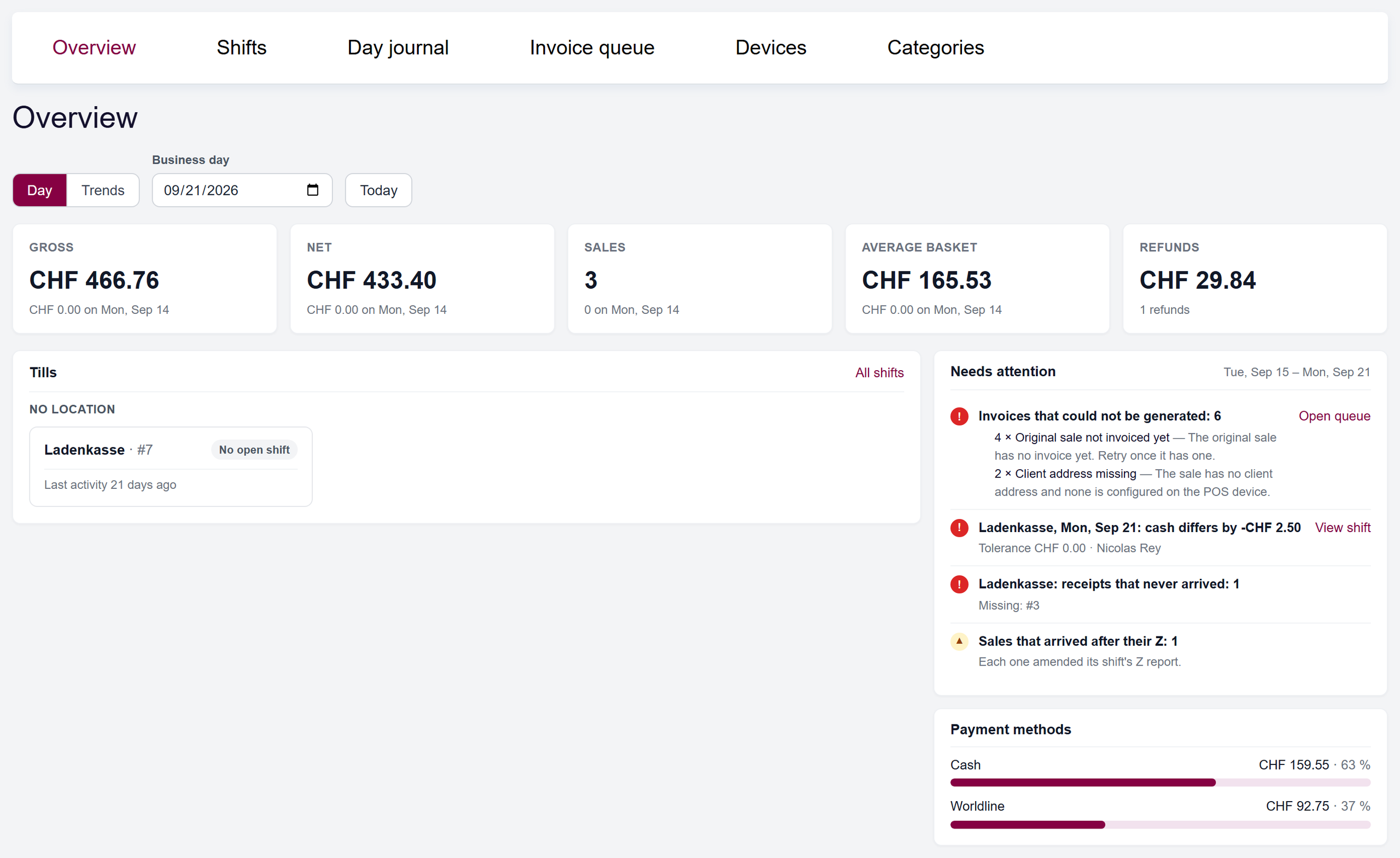The width and height of the screenshot is (1400, 858).
Task: Click the SALES count 3
Action: pyautogui.click(x=591, y=280)
